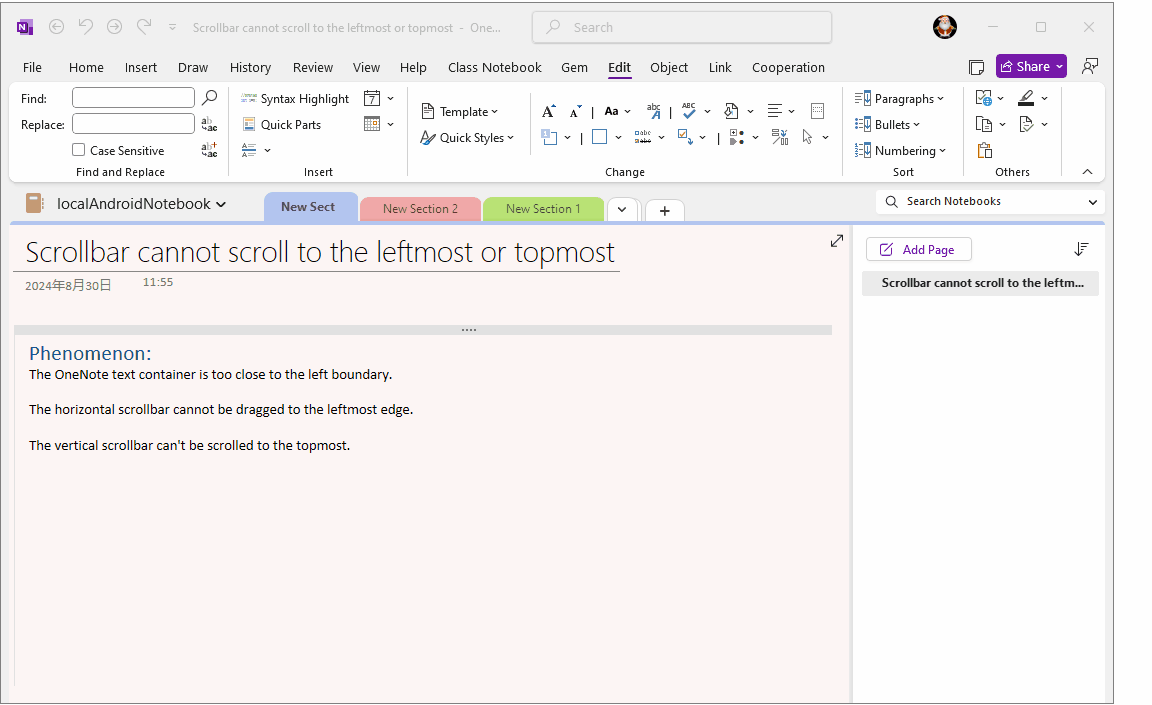Open the Quick Styles dropdown
The width and height of the screenshot is (1152, 705).
click(x=467, y=137)
